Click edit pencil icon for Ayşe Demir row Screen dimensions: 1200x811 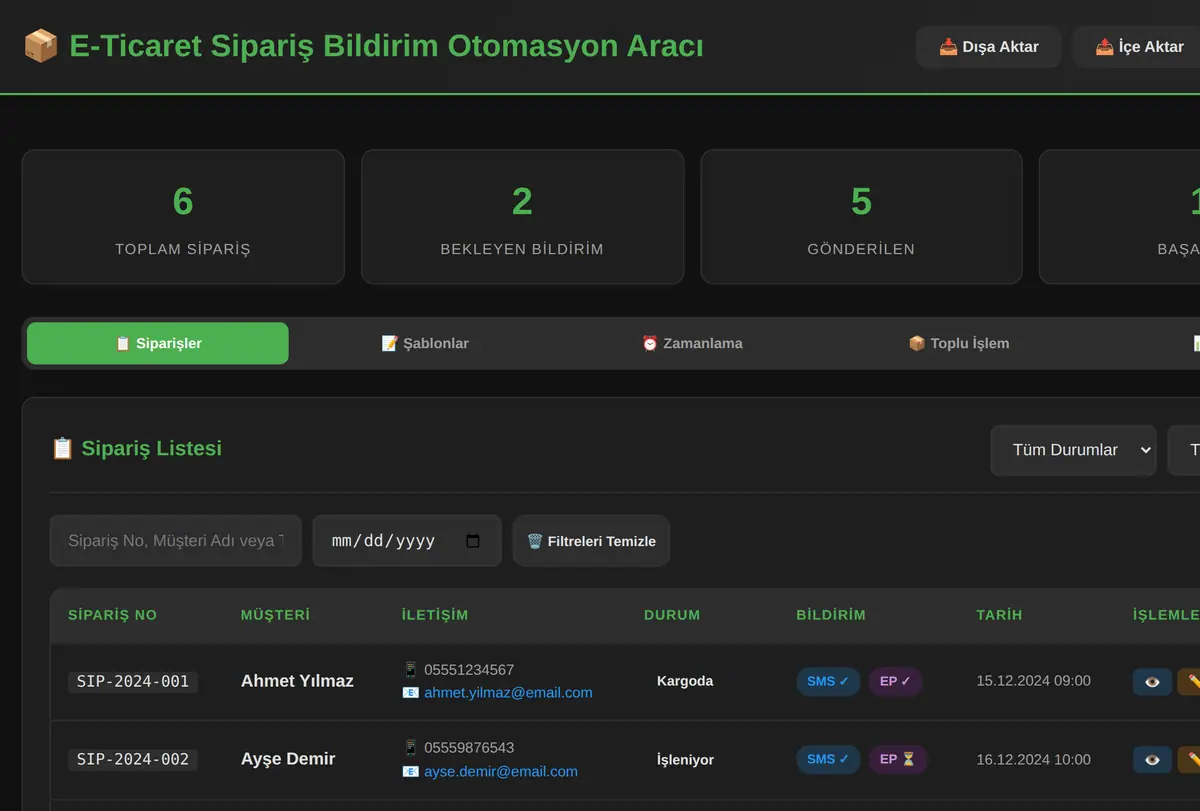point(1190,759)
